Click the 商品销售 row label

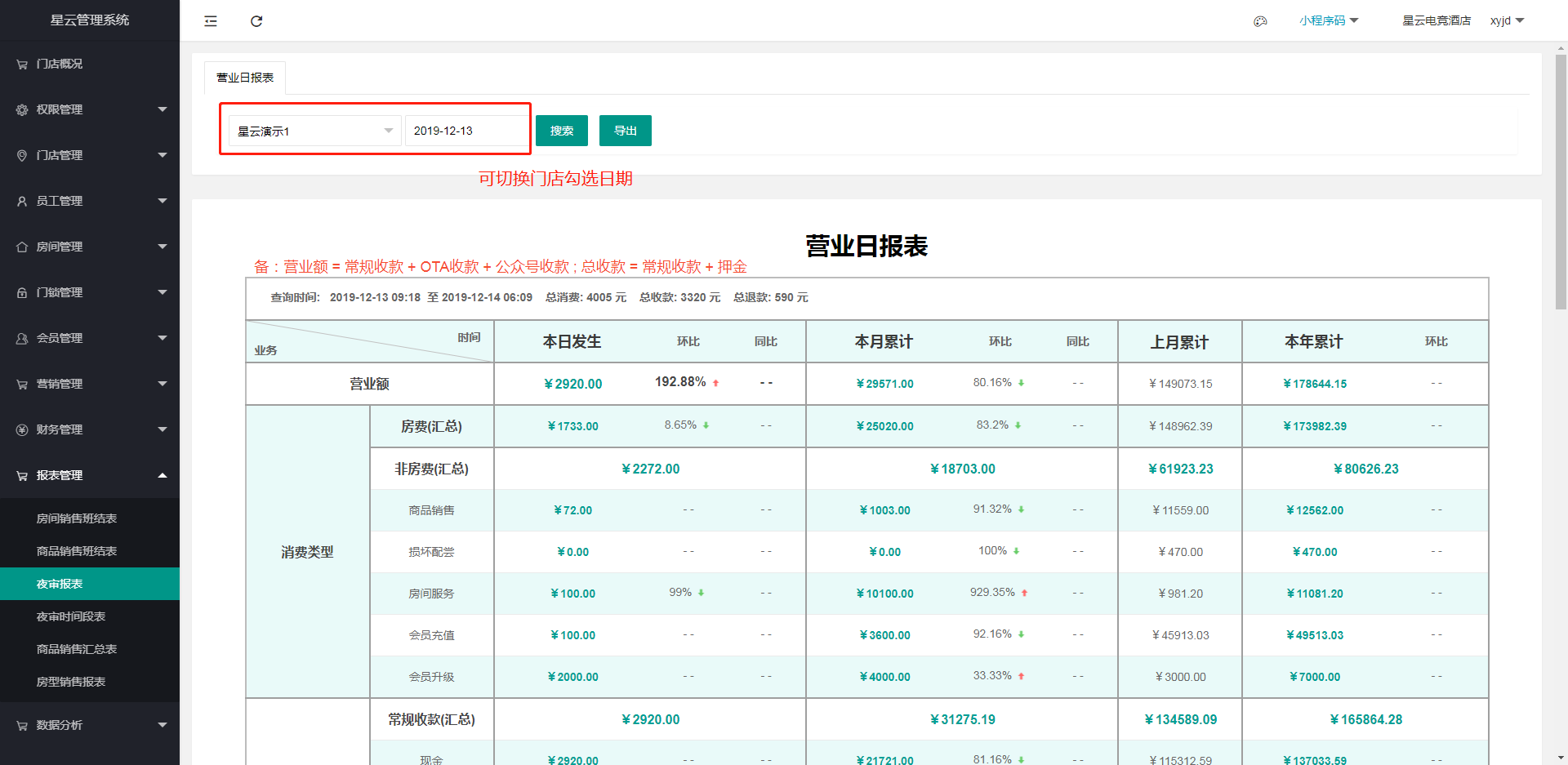pos(432,510)
